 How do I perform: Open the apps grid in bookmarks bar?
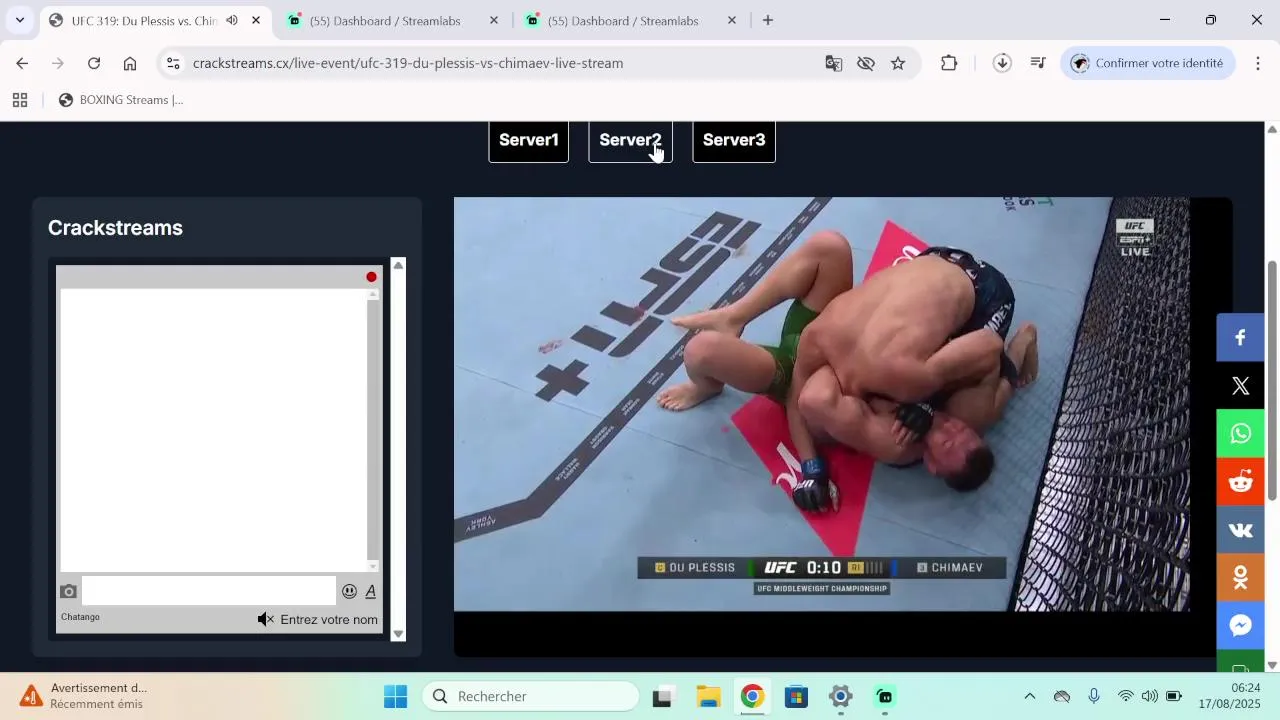point(20,100)
